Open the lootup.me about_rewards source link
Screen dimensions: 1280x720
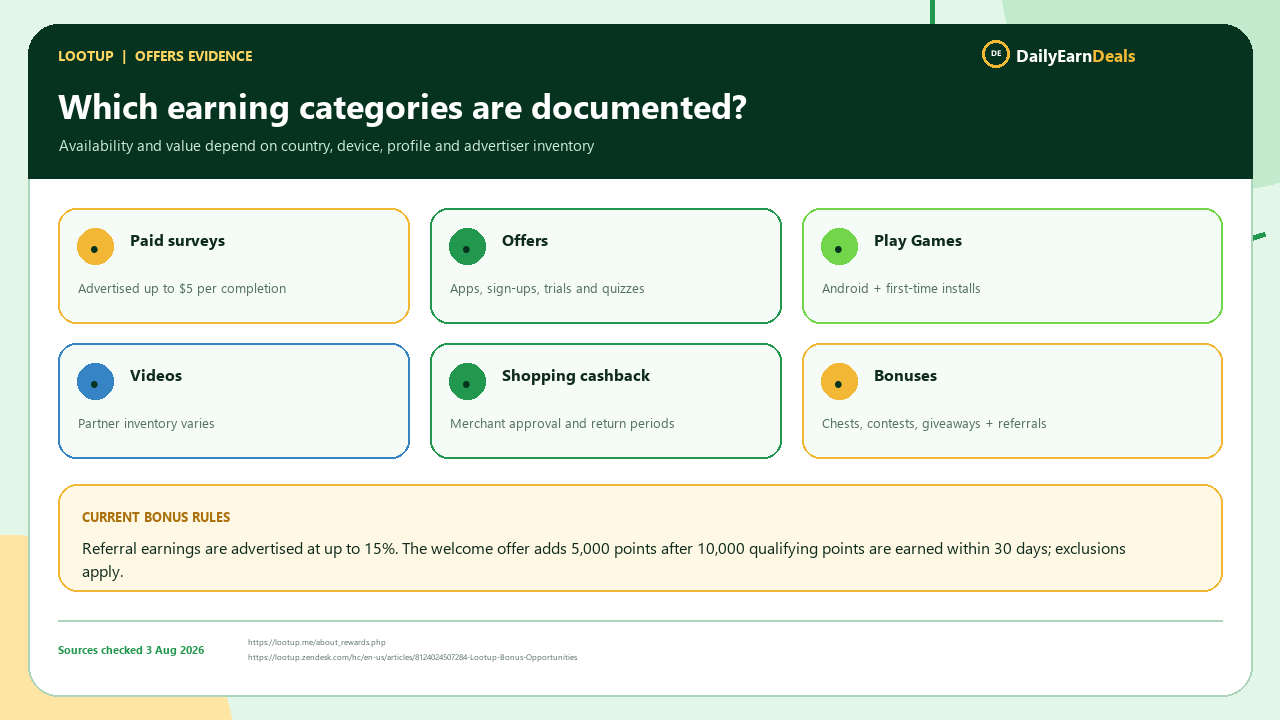[316, 643]
